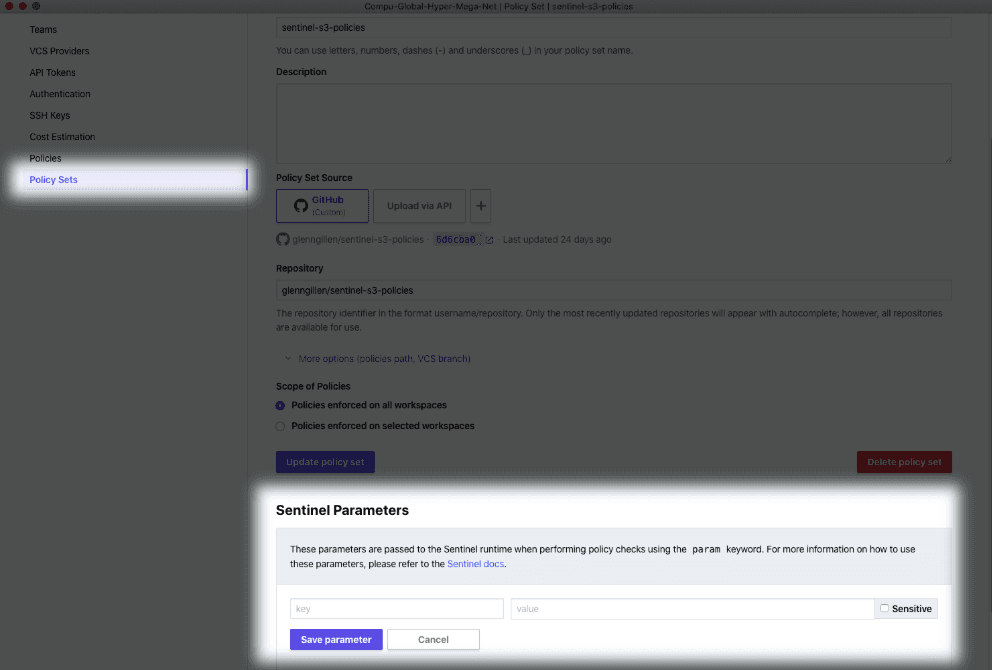Open the Repository autocomplete field

click(613, 290)
